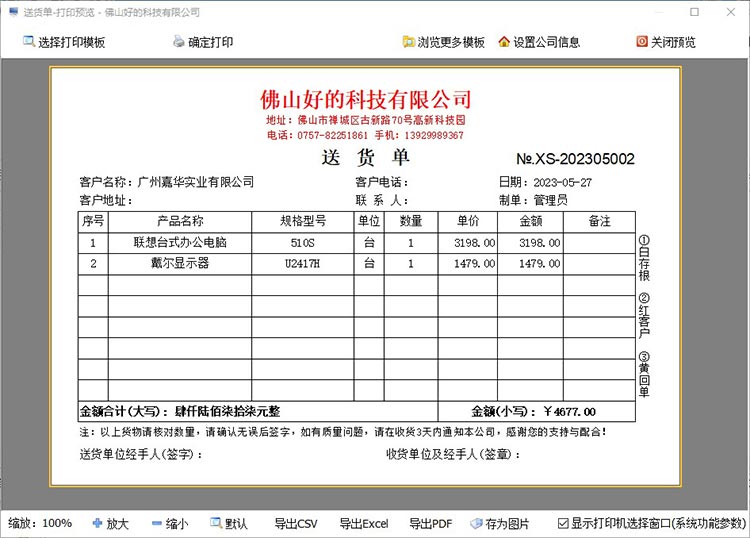750x538 pixels.
Task: Reset zoom with 默认
Action: [236, 524]
